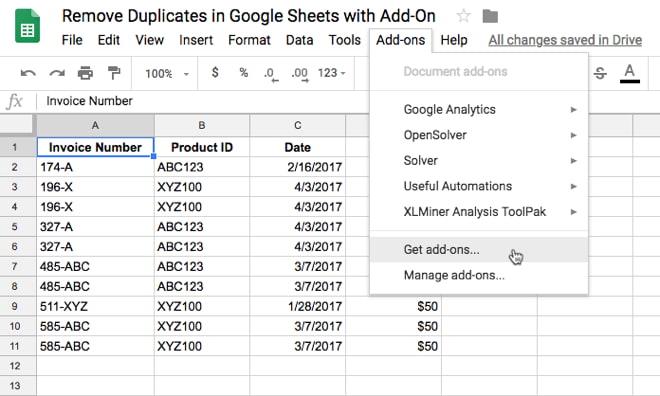Open the View menu
The image size is (660, 396).
149,40
